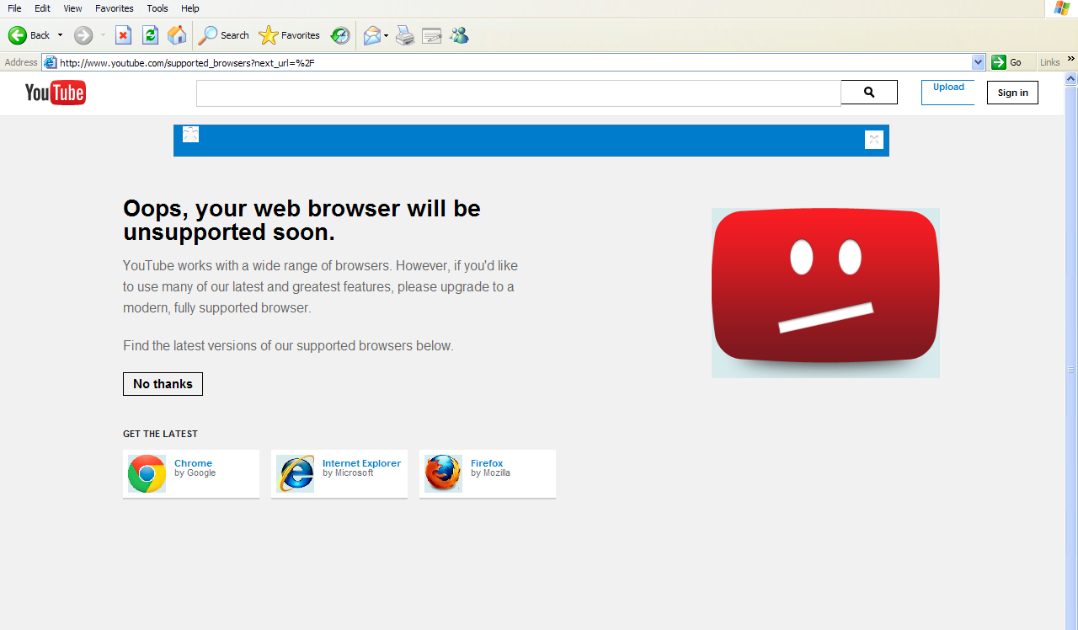Screen dimensions: 1078x630
Task: Click the Print icon
Action: pyautogui.click(x=405, y=35)
